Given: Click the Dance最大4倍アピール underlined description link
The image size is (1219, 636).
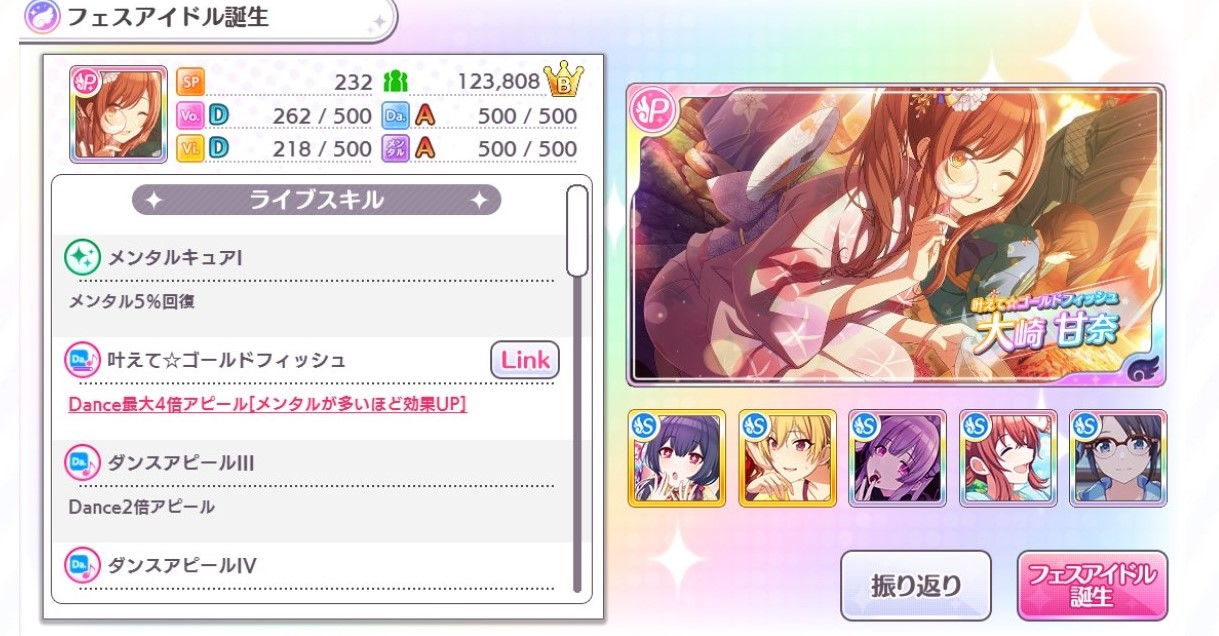Looking at the screenshot, I should pos(268,404).
